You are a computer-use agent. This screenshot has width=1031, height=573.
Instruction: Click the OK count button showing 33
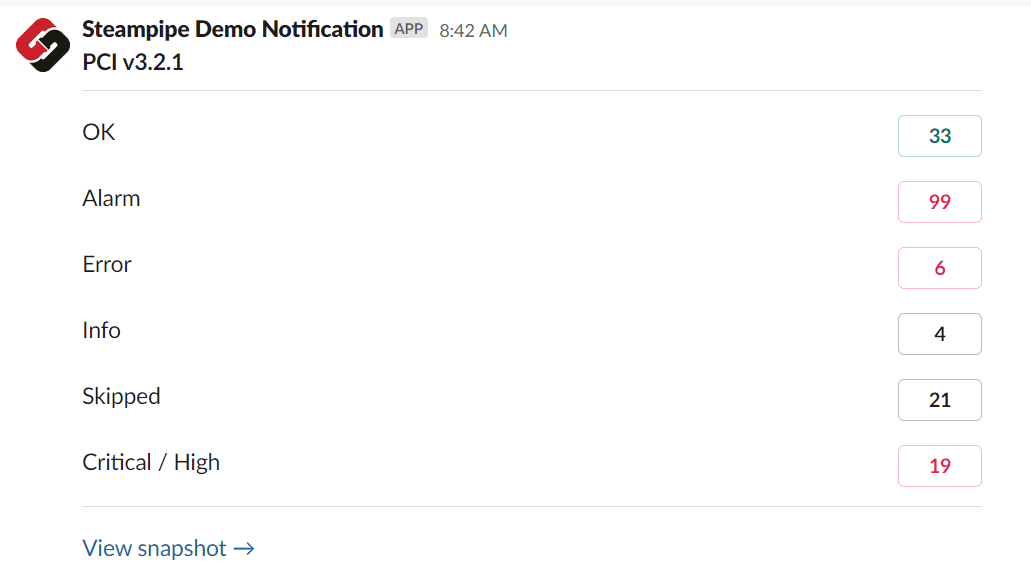[939, 136]
